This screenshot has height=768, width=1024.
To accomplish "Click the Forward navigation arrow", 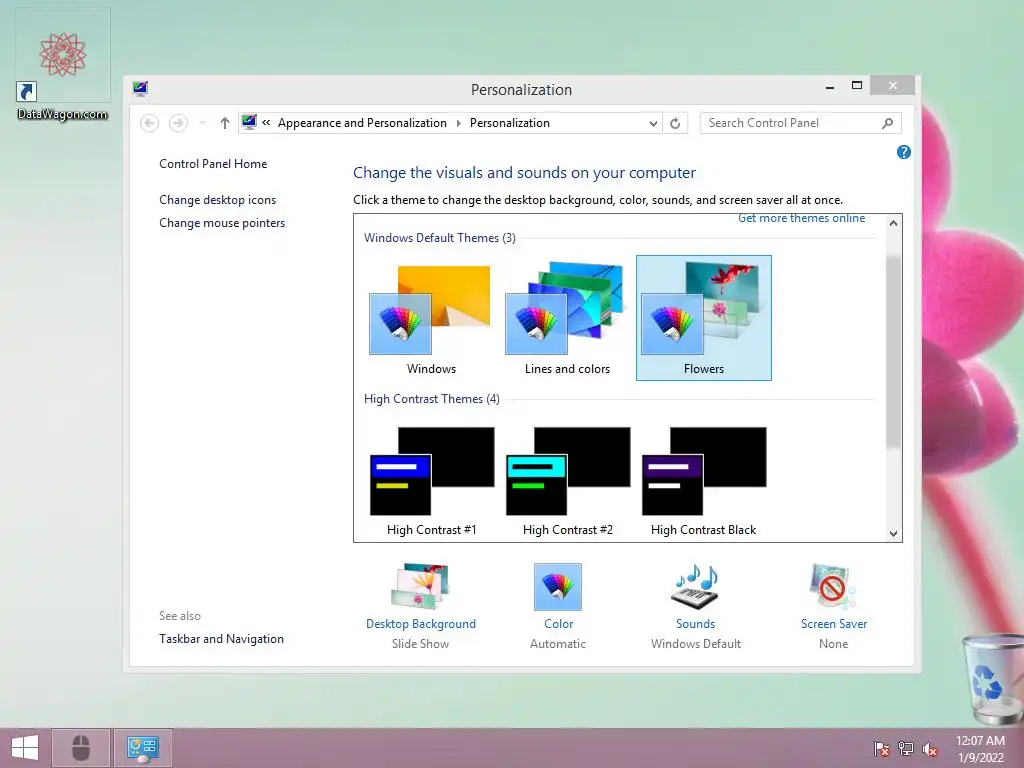I will pyautogui.click(x=178, y=123).
